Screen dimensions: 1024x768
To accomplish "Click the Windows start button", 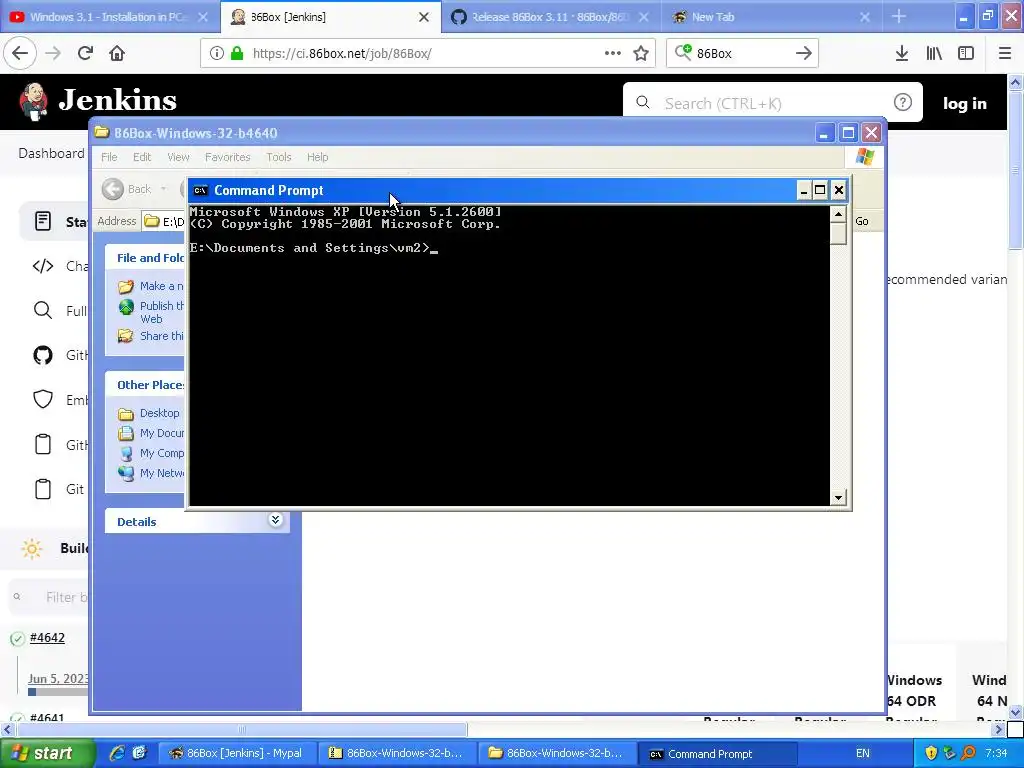I will 47,753.
